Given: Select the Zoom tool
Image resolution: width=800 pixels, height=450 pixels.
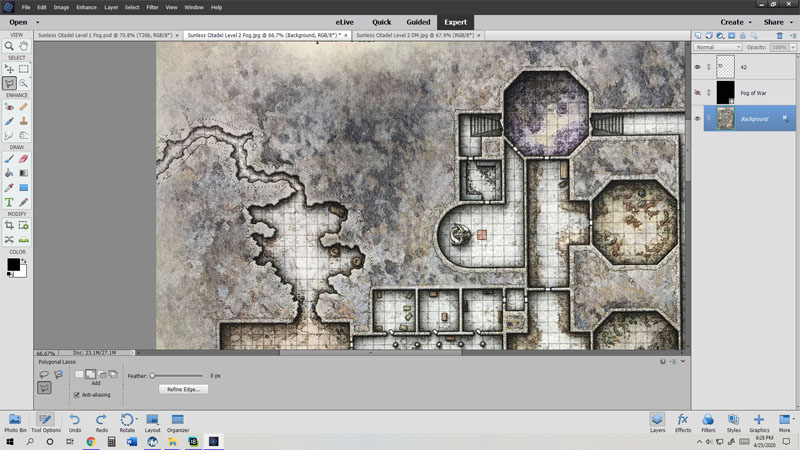Looking at the screenshot, I should (9, 46).
